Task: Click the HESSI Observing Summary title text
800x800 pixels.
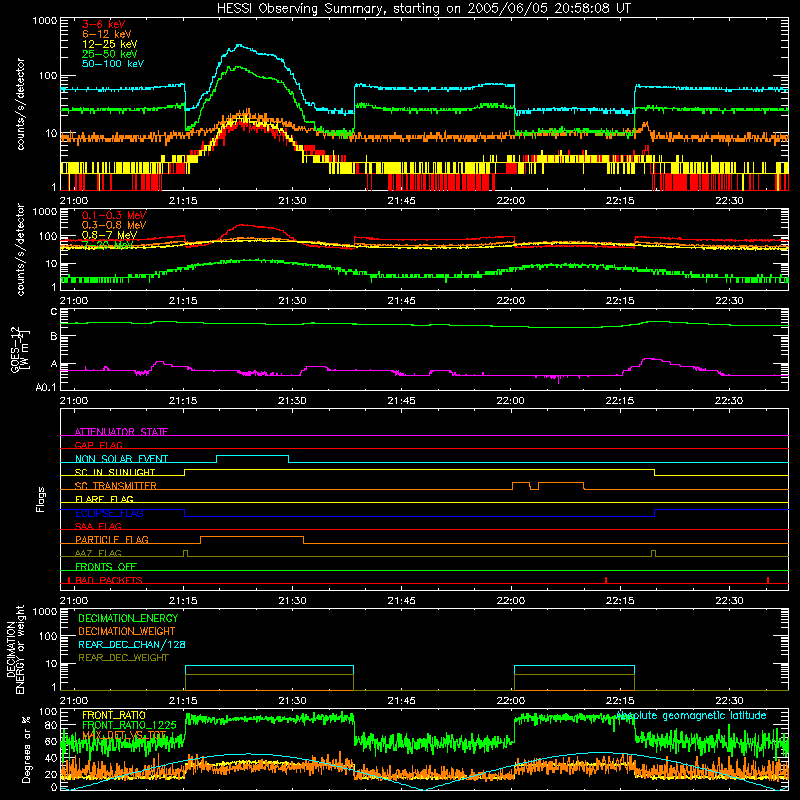Action: (x=424, y=9)
